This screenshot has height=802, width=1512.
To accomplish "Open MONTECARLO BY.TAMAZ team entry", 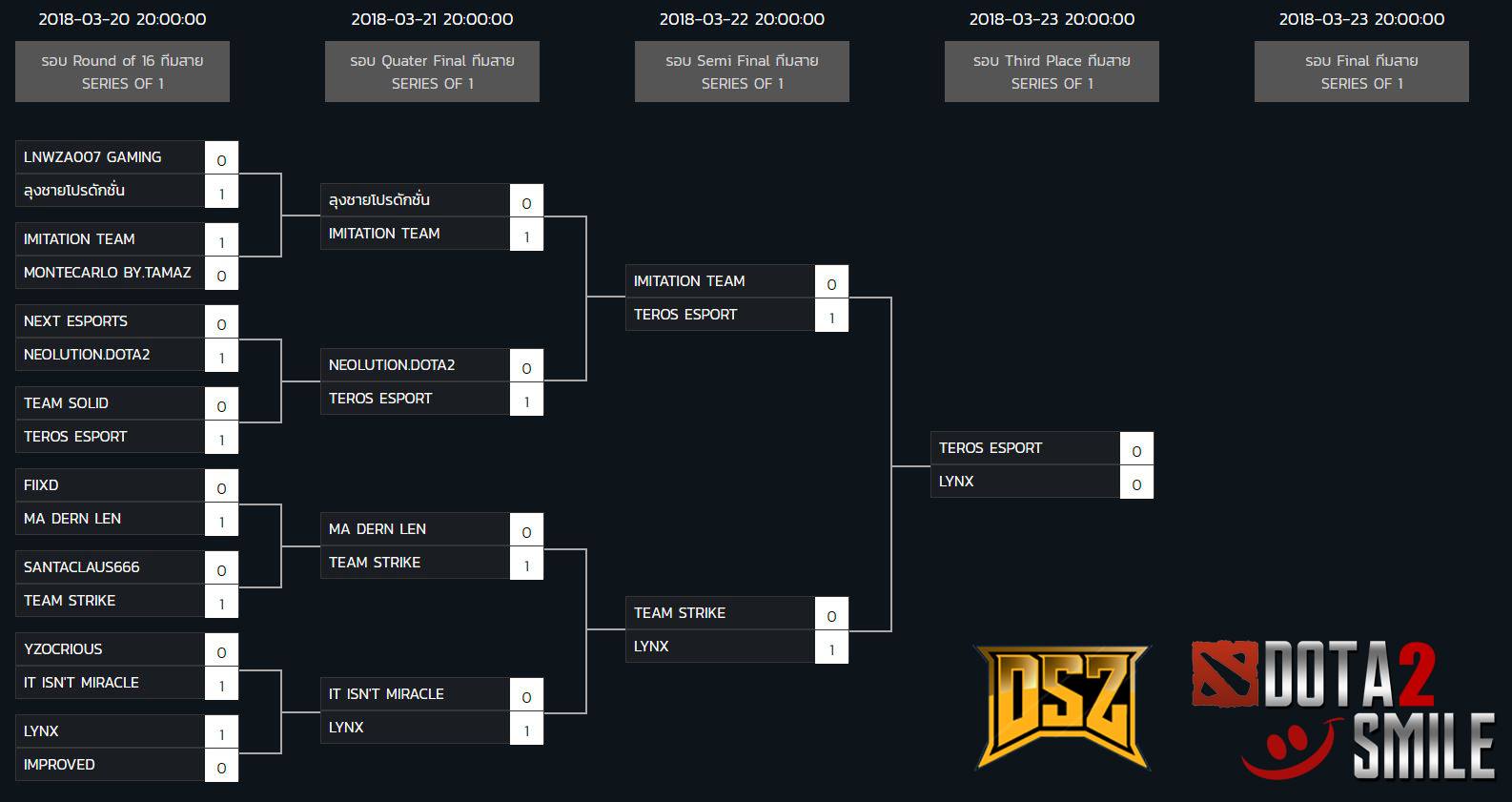I will tap(110, 273).
